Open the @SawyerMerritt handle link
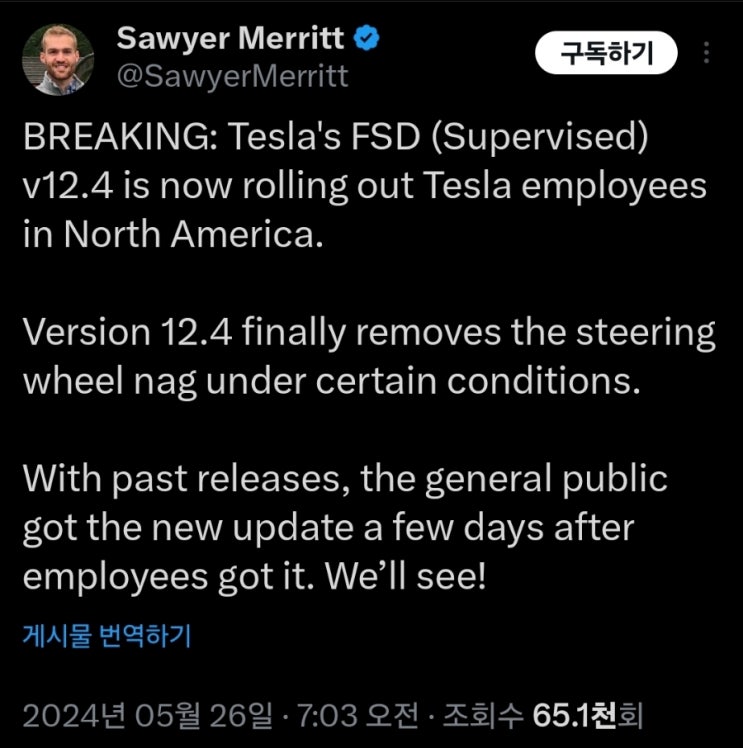The image size is (743, 748). click(x=233, y=77)
